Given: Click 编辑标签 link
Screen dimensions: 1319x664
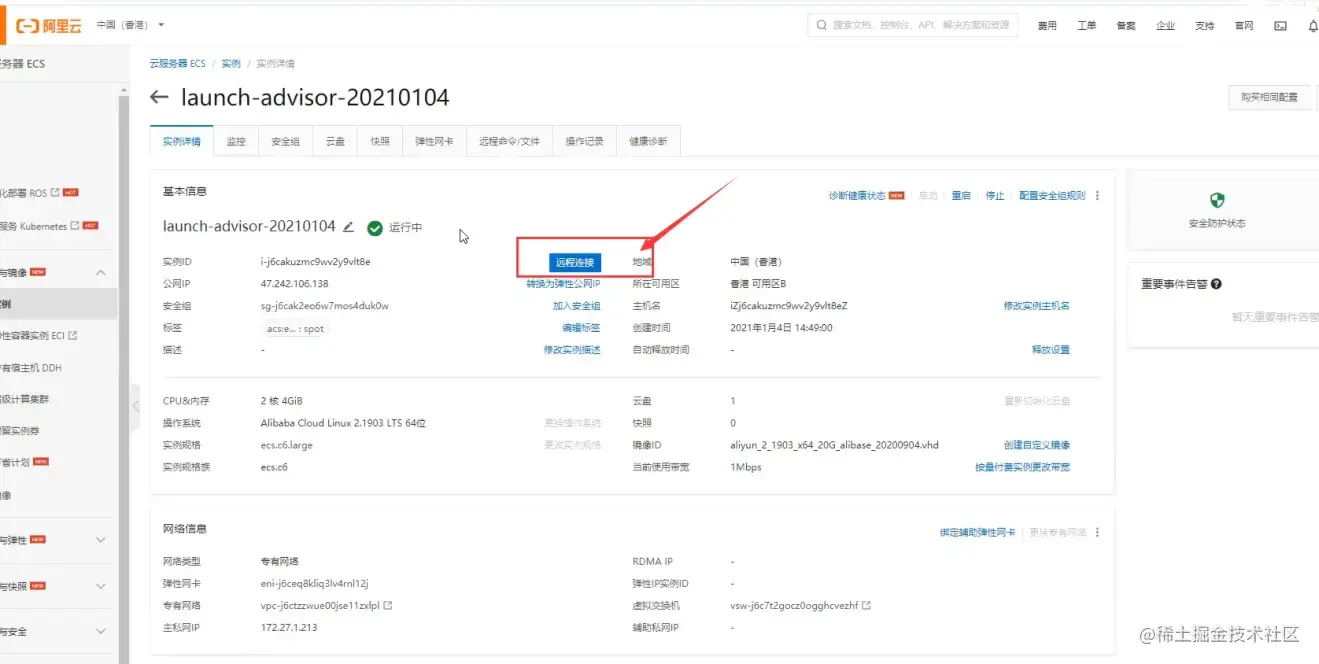Looking at the screenshot, I should click(582, 328).
